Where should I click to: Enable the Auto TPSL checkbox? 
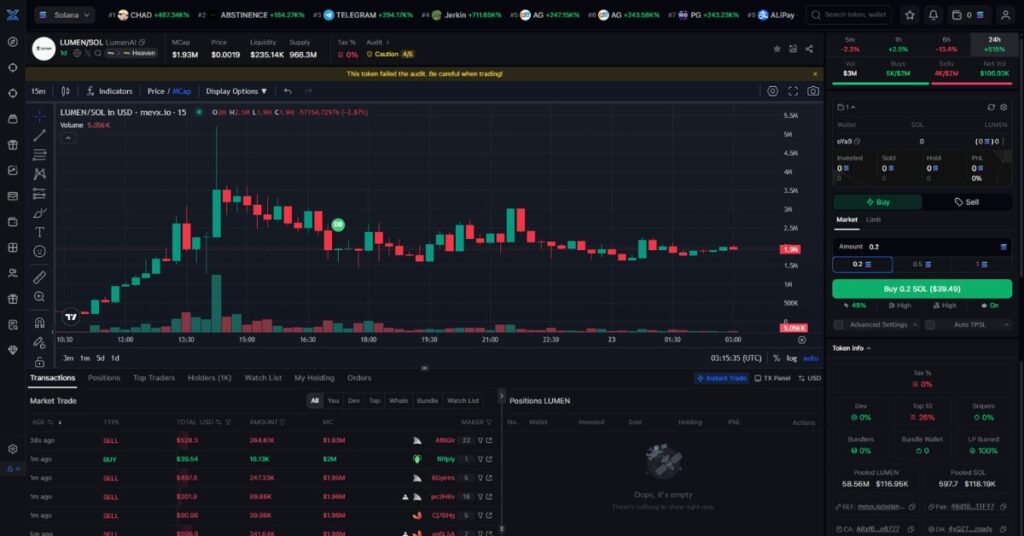(930, 324)
